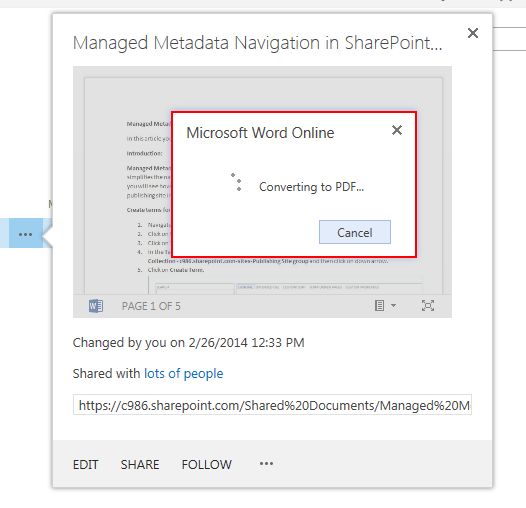This screenshot has width=526, height=508.
Task: Click the document title heading
Action: click(257, 43)
